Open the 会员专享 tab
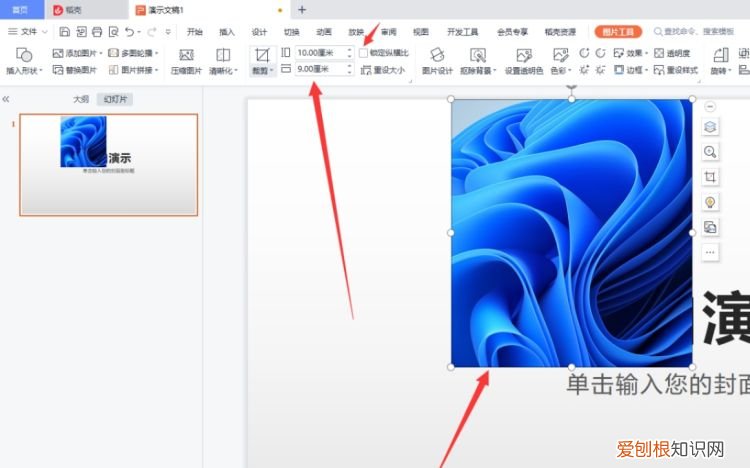This screenshot has width=750, height=468. [x=512, y=32]
